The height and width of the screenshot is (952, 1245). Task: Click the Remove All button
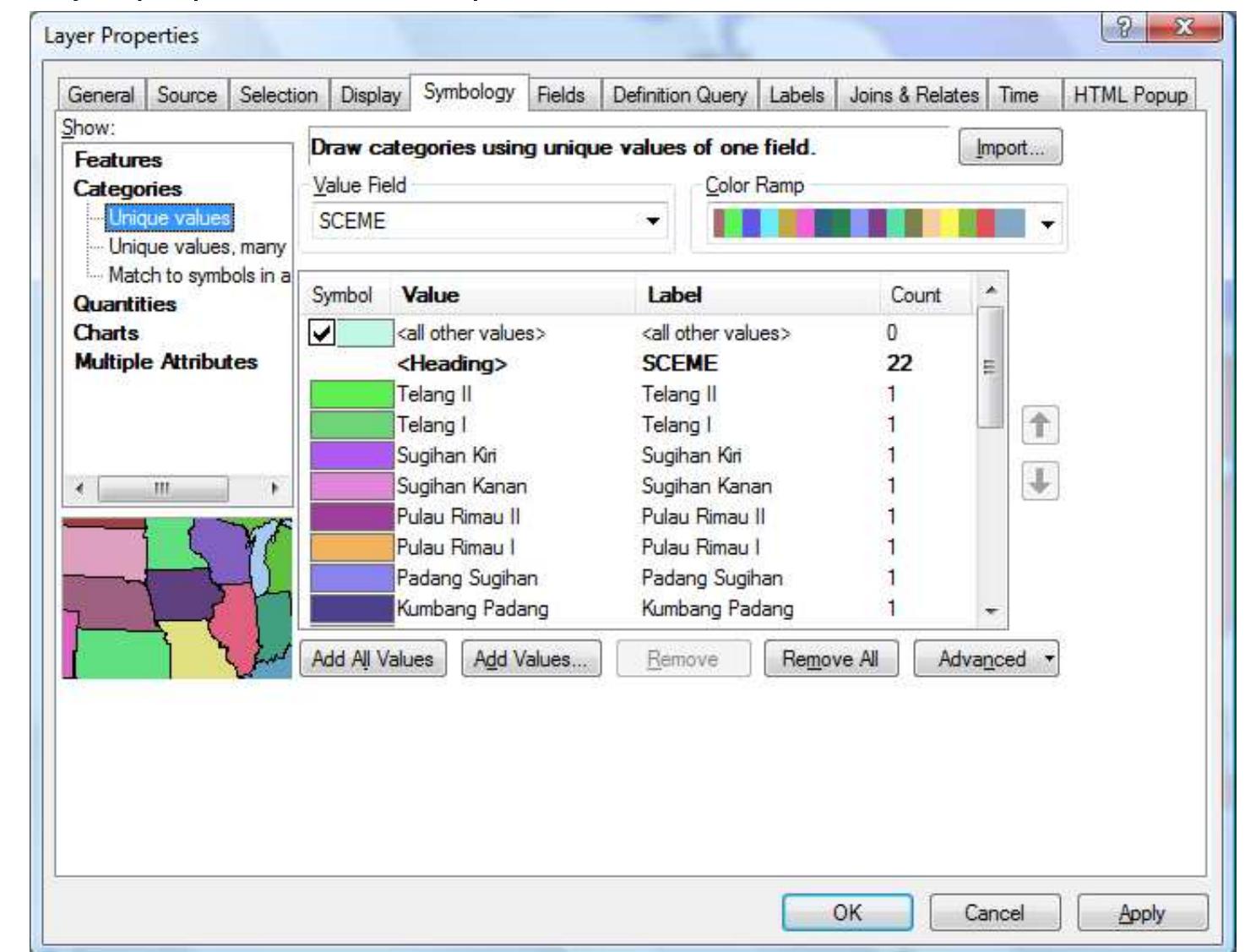coord(830,659)
